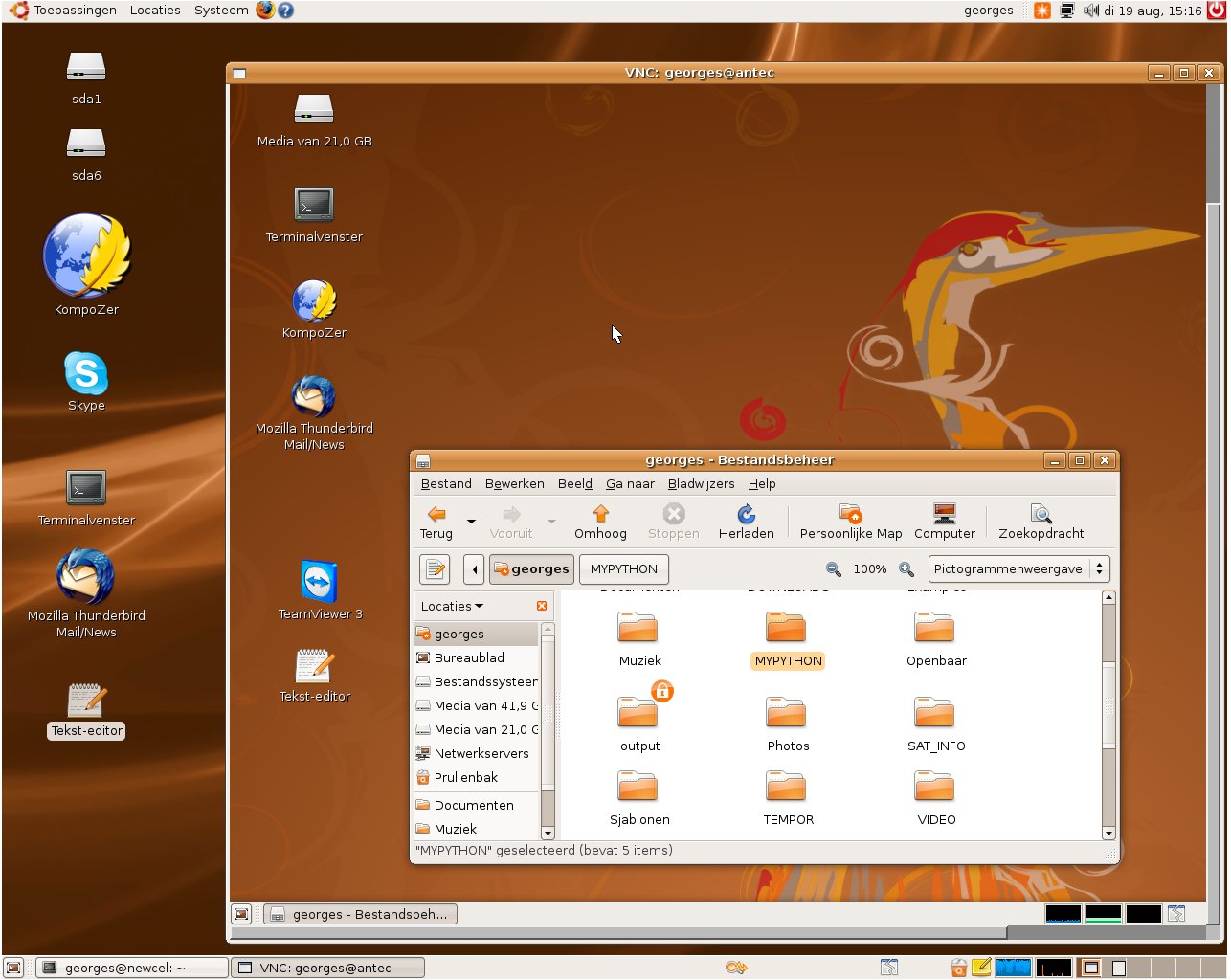
Task: Click the Herladen reload toolbar icon
Action: [x=746, y=522]
